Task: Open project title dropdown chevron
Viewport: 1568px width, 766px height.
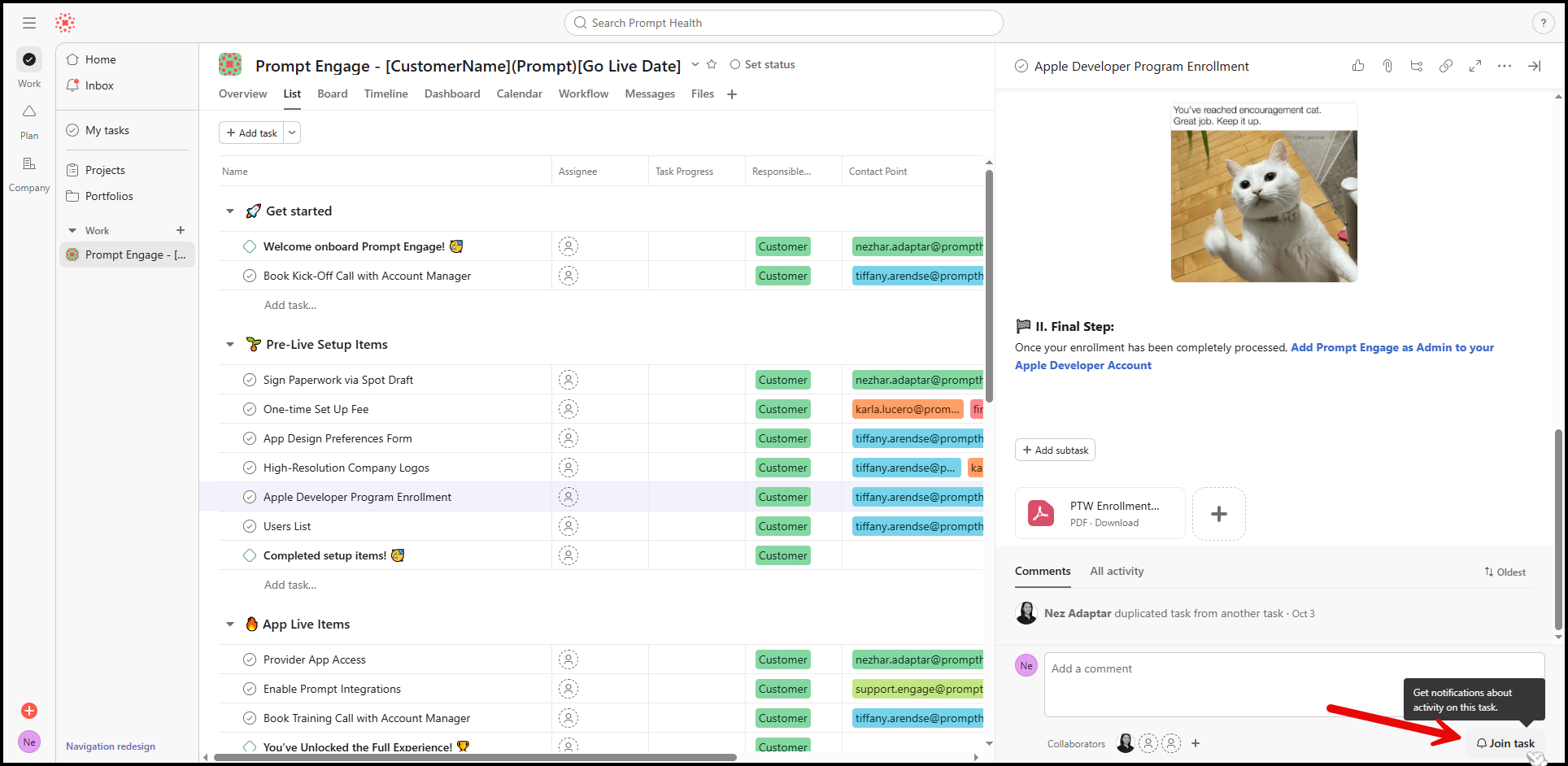Action: [695, 64]
